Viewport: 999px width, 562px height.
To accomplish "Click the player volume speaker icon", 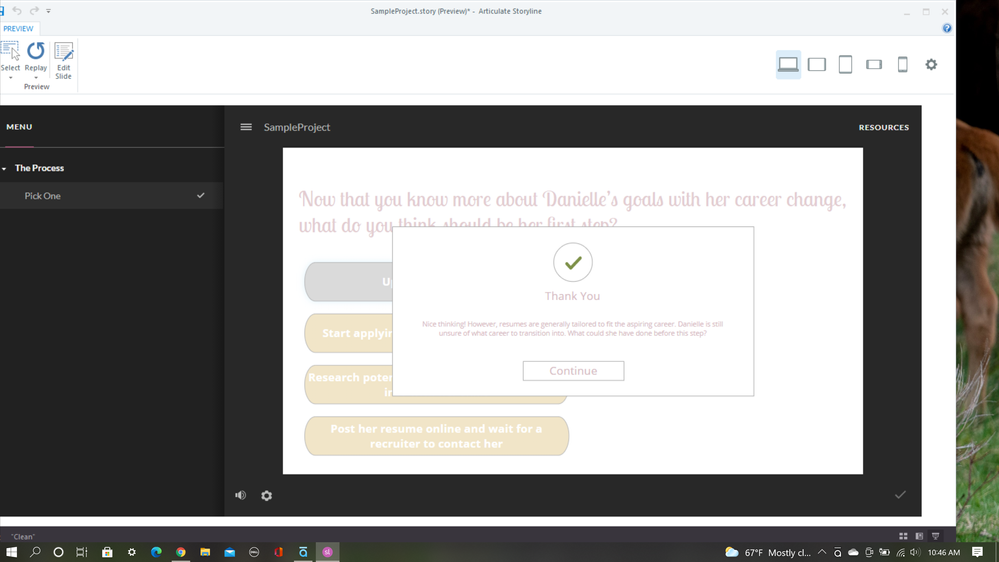I will pos(240,495).
